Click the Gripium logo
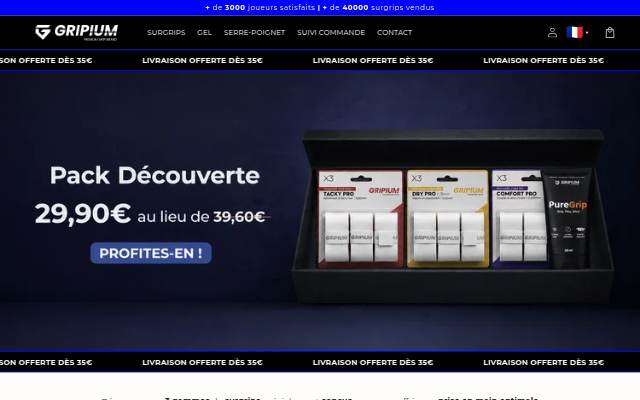The width and height of the screenshot is (640, 400). click(76, 32)
